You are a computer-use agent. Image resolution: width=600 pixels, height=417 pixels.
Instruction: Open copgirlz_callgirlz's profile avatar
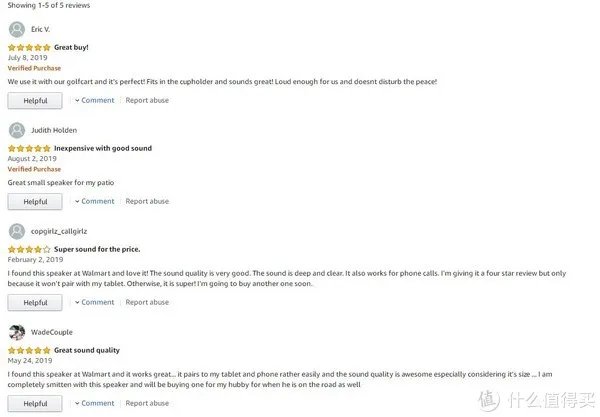pyautogui.click(x=16, y=231)
